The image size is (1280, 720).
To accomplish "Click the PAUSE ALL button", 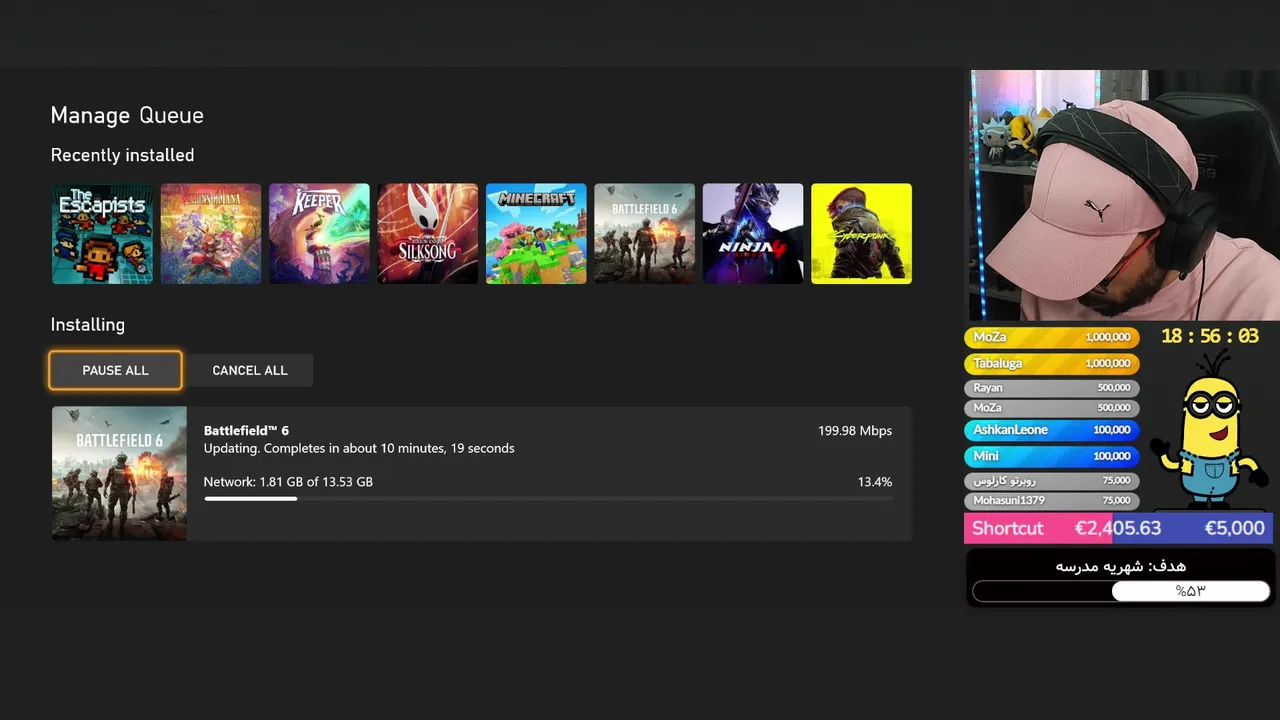I will (x=115, y=370).
